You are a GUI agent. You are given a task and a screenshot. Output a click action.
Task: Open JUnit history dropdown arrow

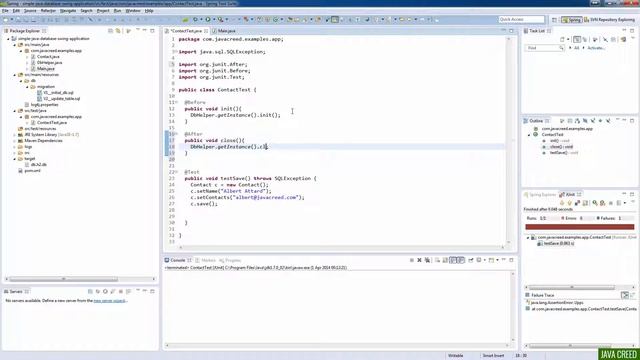[x=625, y=203]
